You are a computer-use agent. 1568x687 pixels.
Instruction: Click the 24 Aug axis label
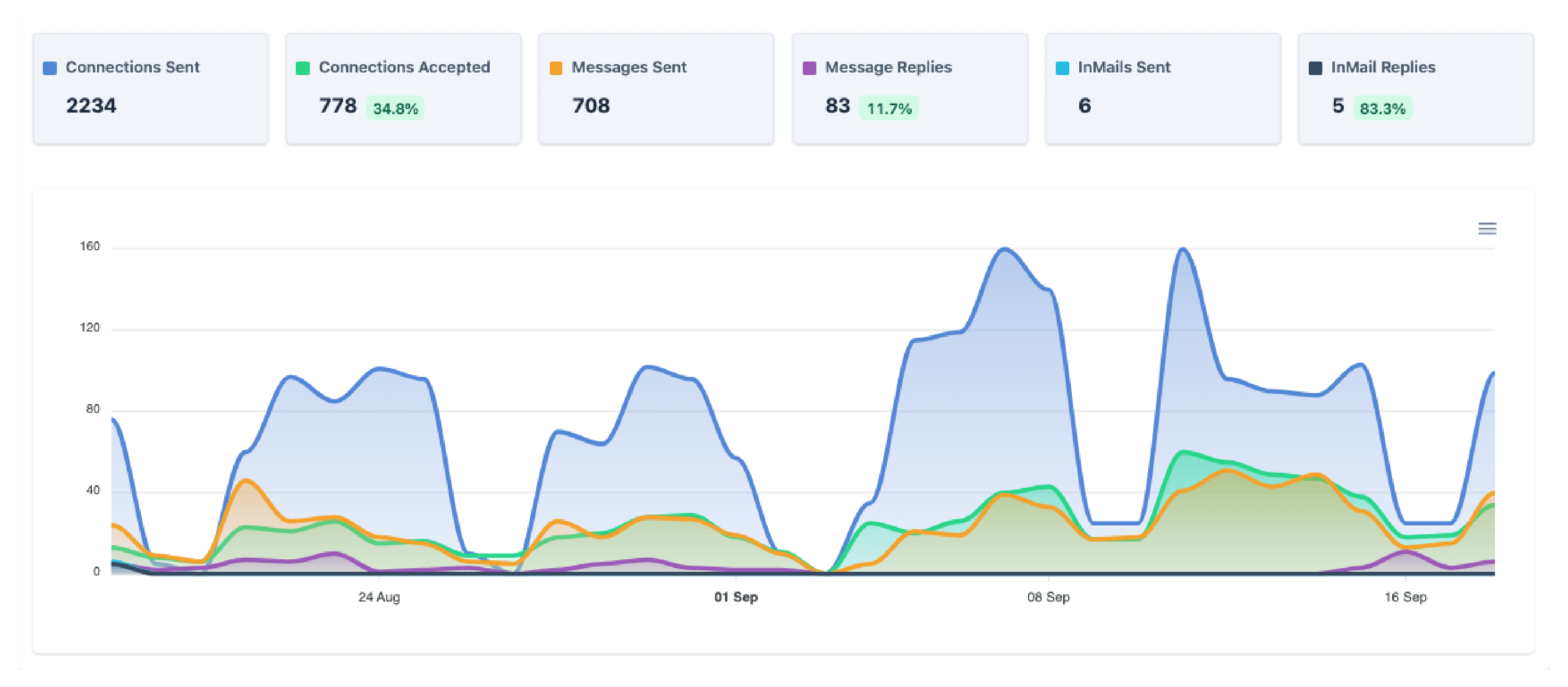click(379, 597)
